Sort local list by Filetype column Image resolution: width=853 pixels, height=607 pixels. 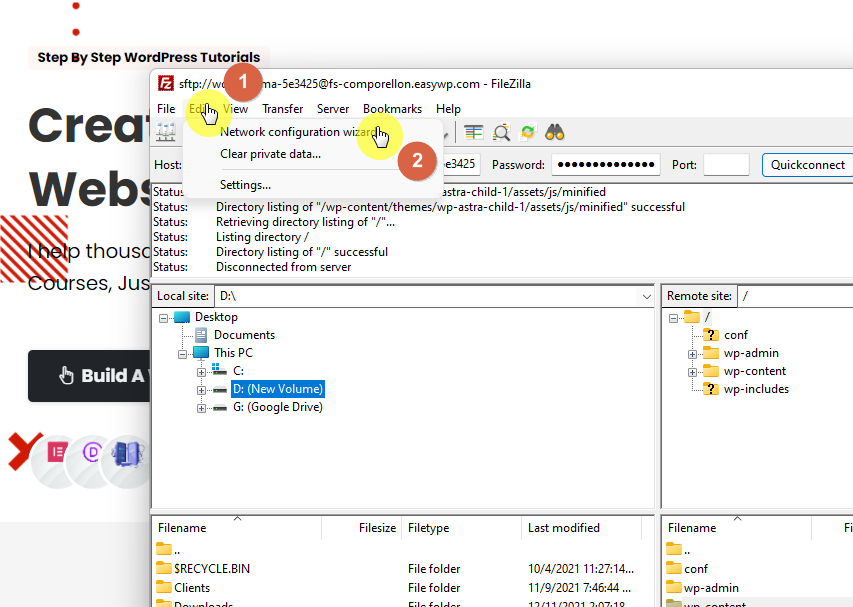coord(461,528)
